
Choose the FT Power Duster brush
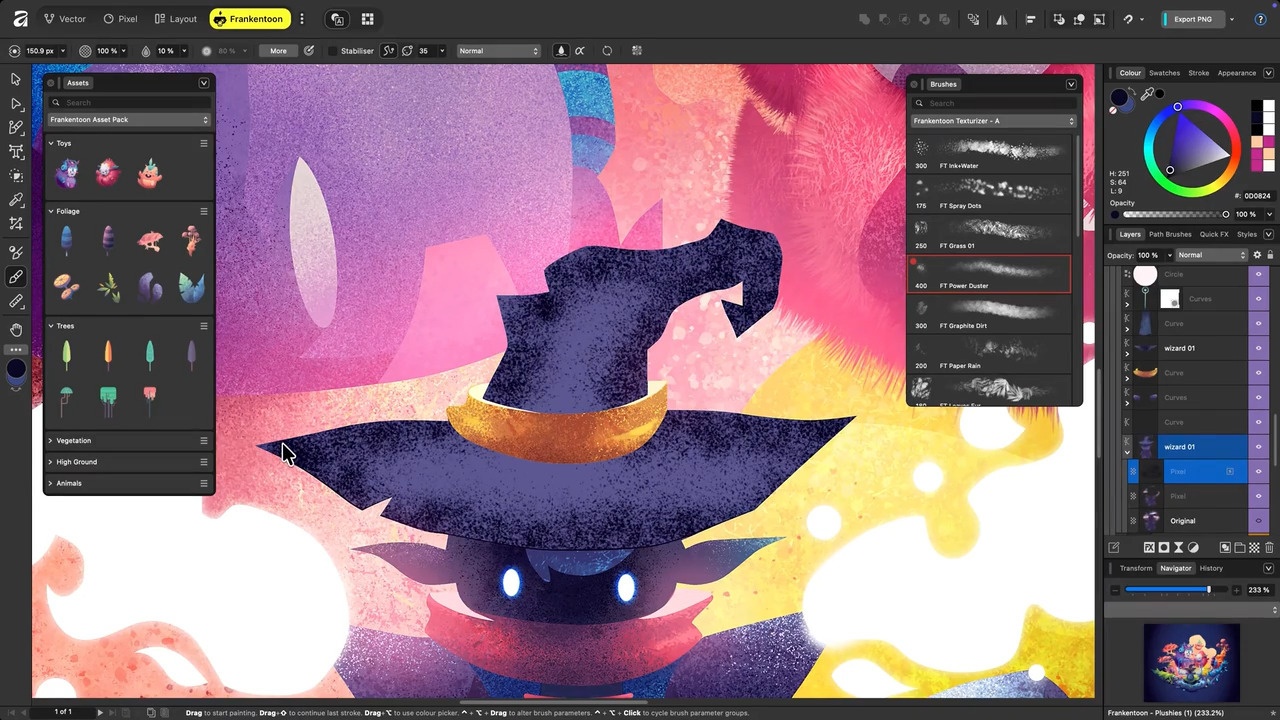pyautogui.click(x=989, y=274)
